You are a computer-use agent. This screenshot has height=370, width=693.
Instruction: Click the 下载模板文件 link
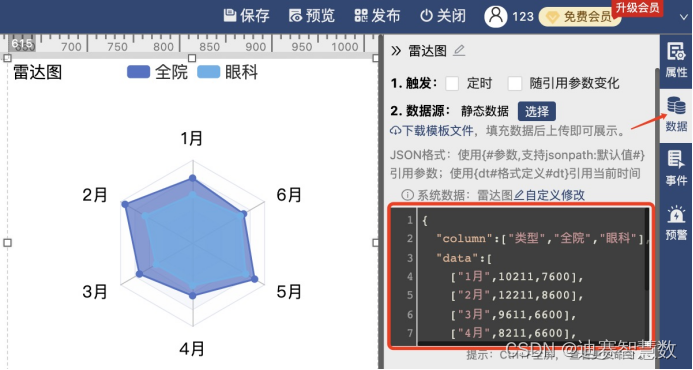pos(431,131)
